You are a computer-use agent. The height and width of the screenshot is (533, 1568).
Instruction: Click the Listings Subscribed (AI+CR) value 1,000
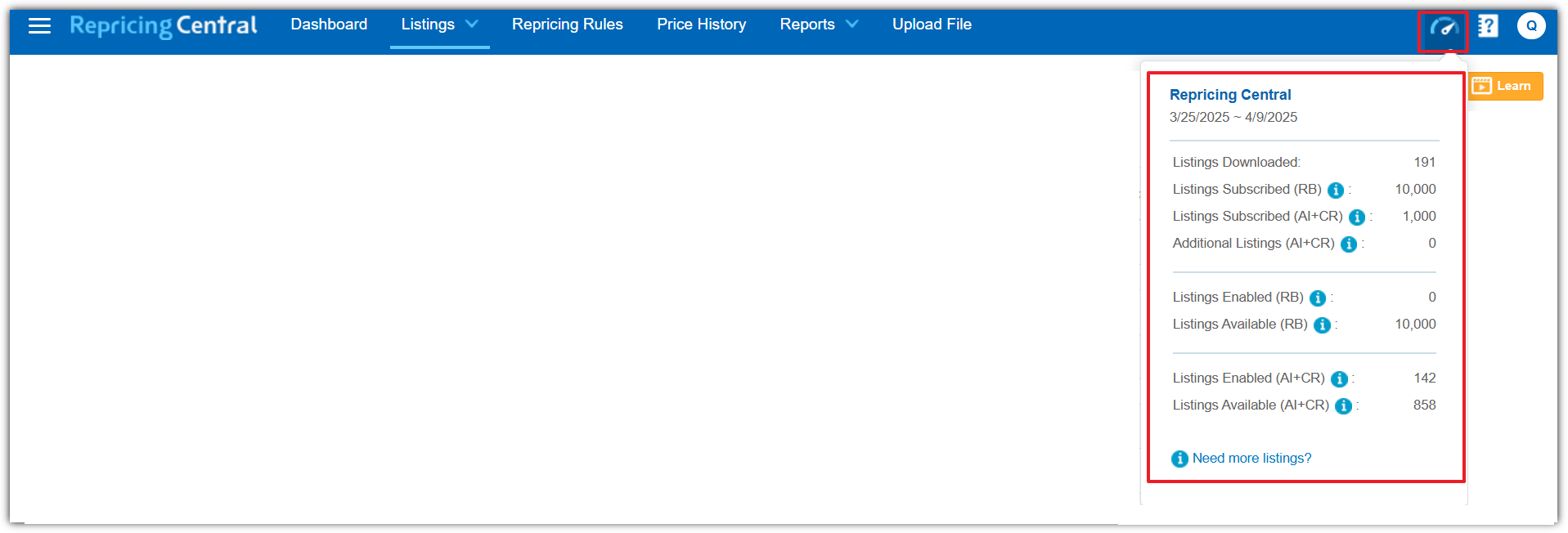click(1419, 217)
